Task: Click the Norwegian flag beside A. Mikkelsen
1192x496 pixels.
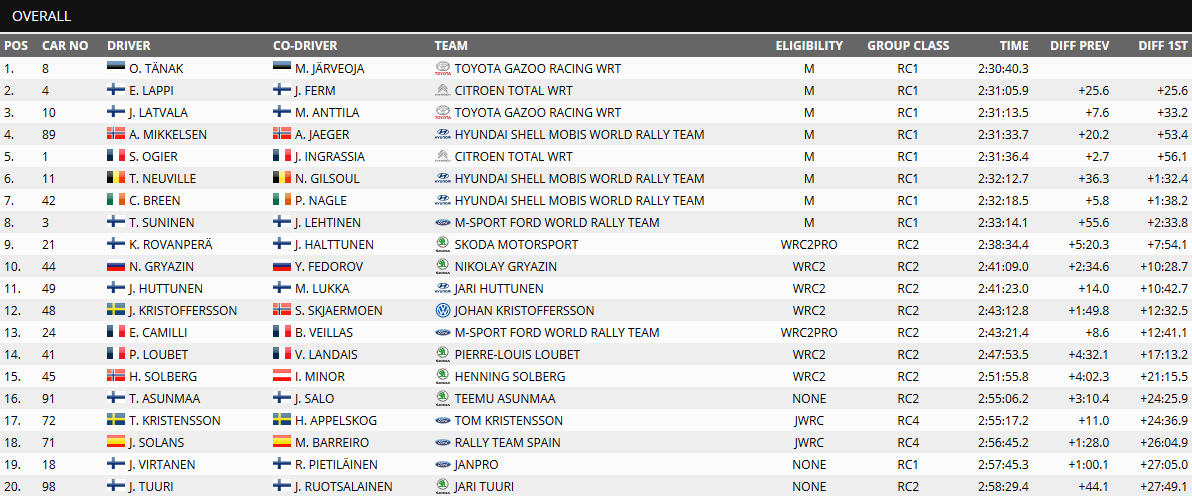Action: click(116, 135)
